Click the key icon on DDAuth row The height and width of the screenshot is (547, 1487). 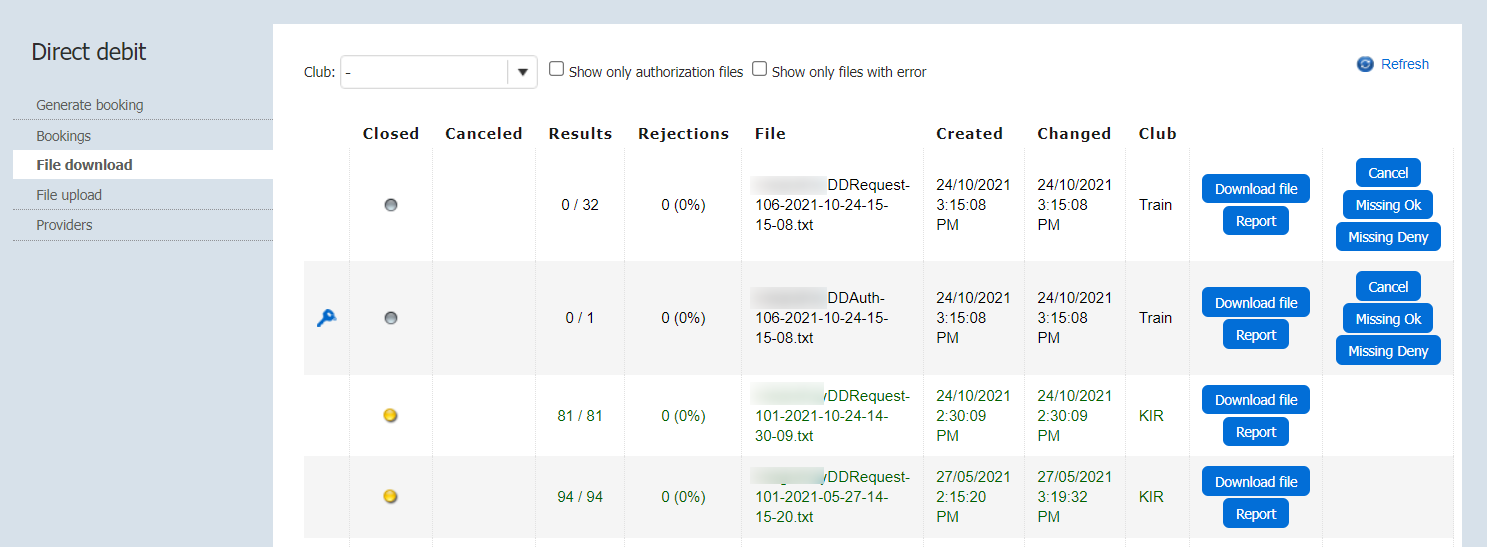[x=326, y=318]
